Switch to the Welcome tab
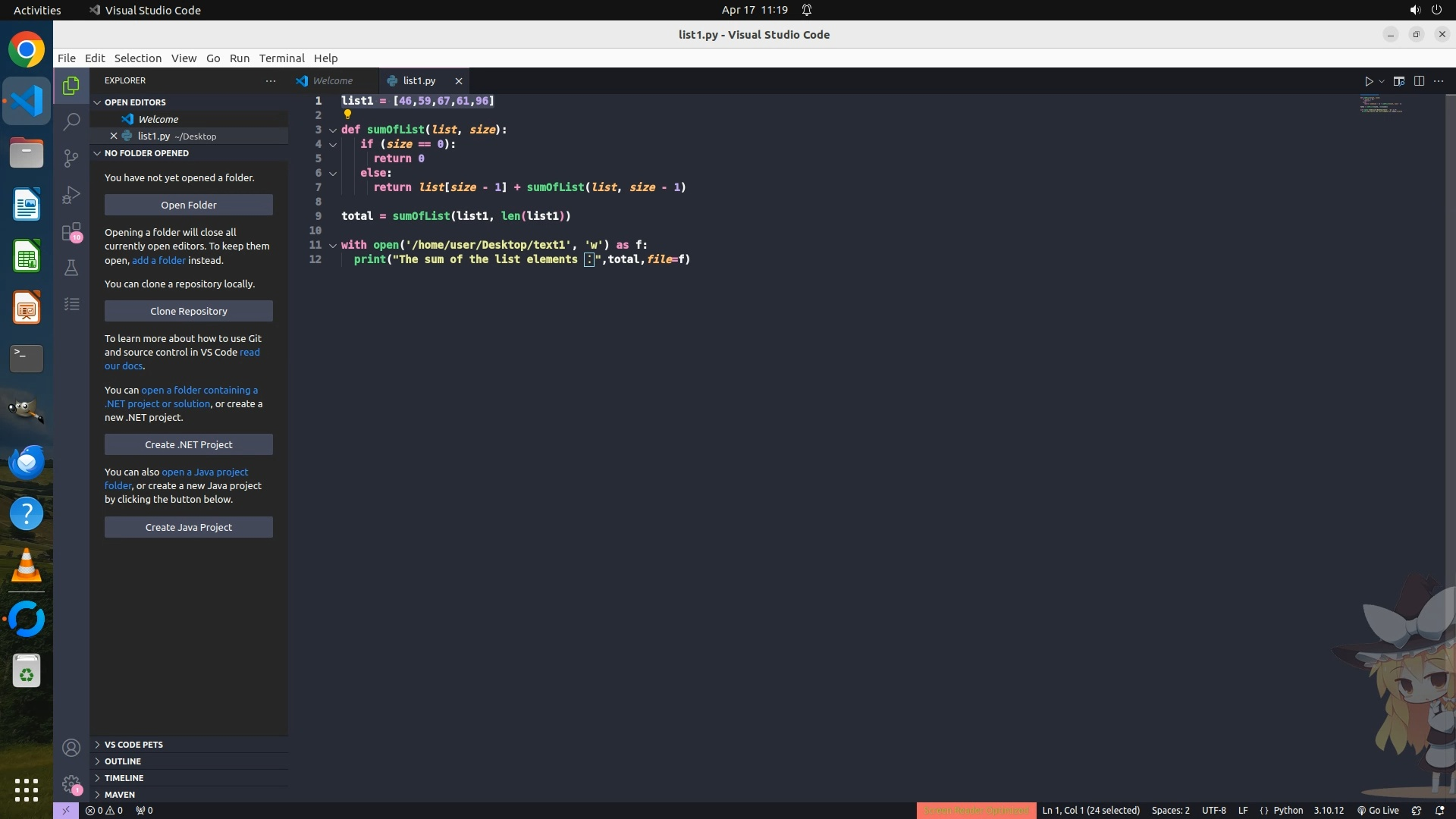The image size is (1456, 819). point(332,80)
